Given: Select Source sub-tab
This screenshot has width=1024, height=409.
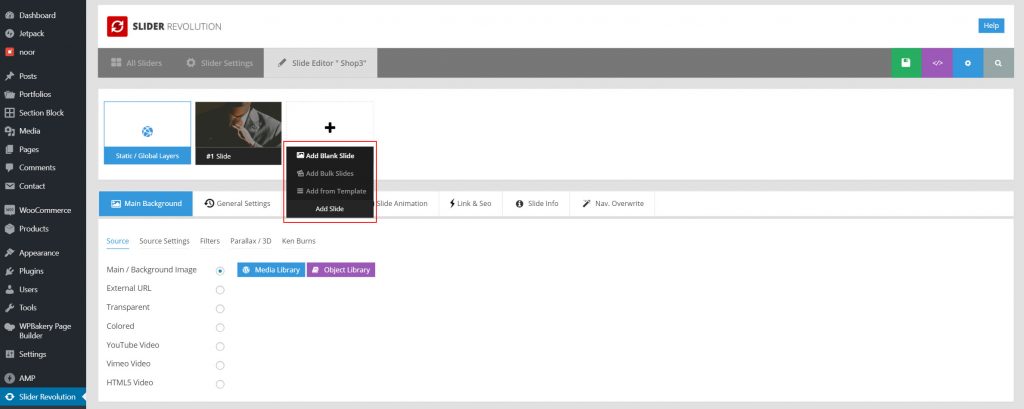Looking at the screenshot, I should tap(118, 241).
